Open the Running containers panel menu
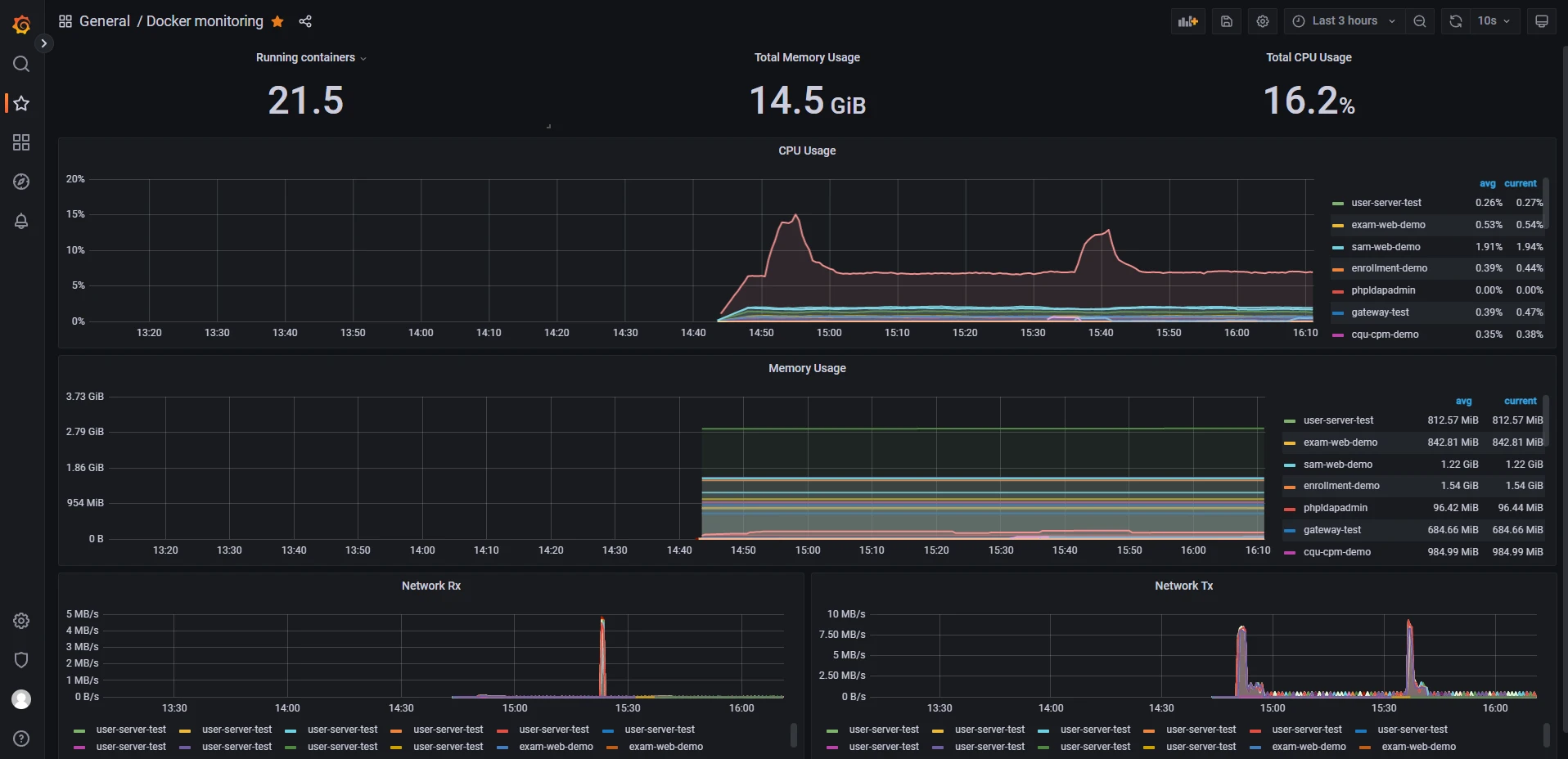1568x759 pixels. coord(311,57)
